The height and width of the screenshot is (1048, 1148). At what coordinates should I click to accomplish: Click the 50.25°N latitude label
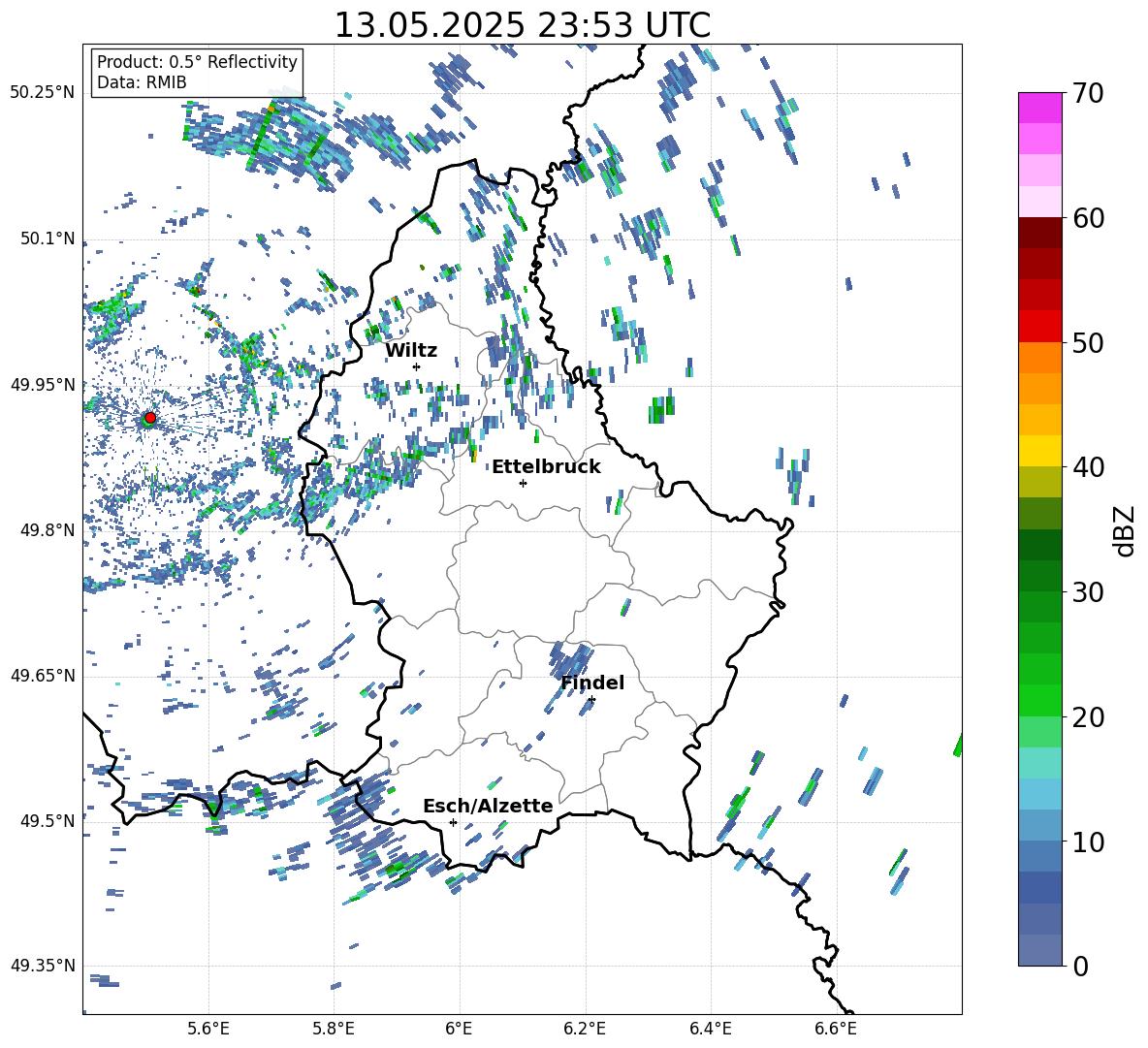43,93
